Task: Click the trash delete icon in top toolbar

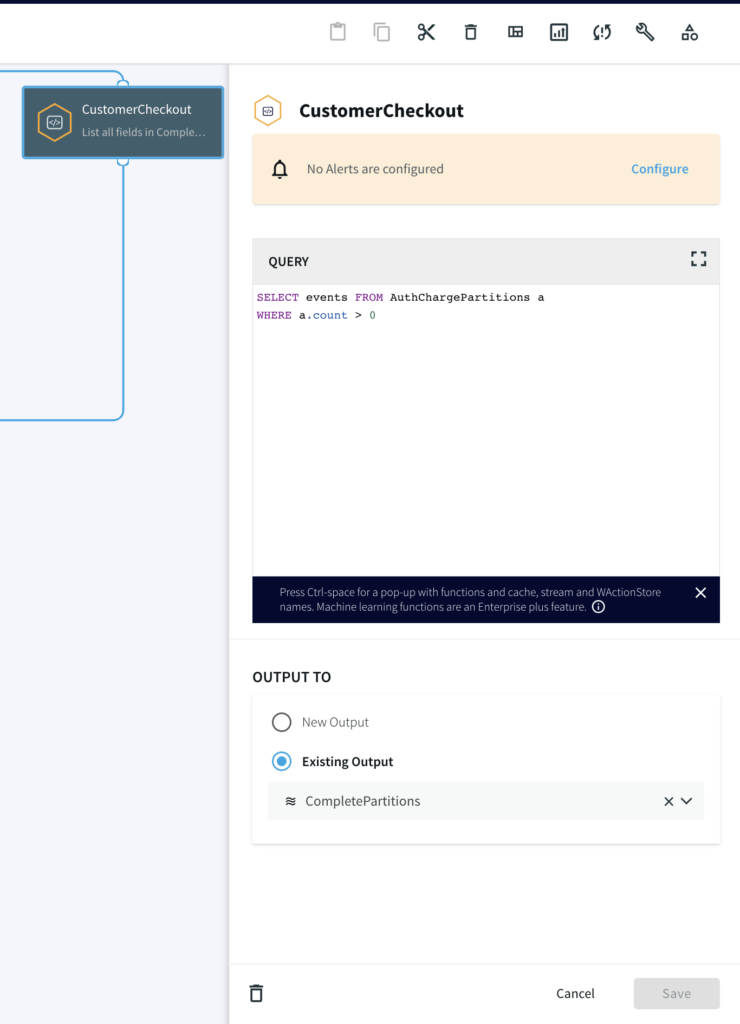Action: click(471, 32)
